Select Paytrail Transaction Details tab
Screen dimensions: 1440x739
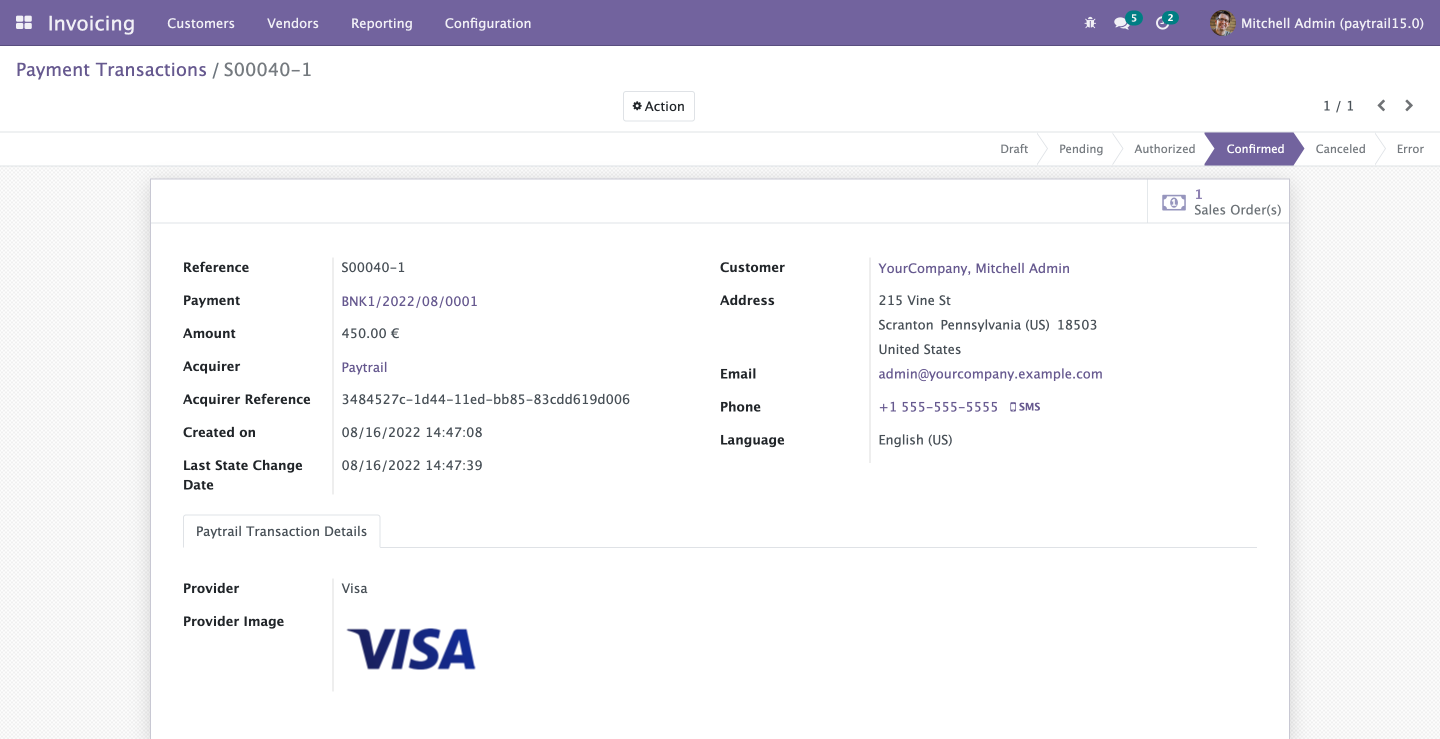click(281, 531)
